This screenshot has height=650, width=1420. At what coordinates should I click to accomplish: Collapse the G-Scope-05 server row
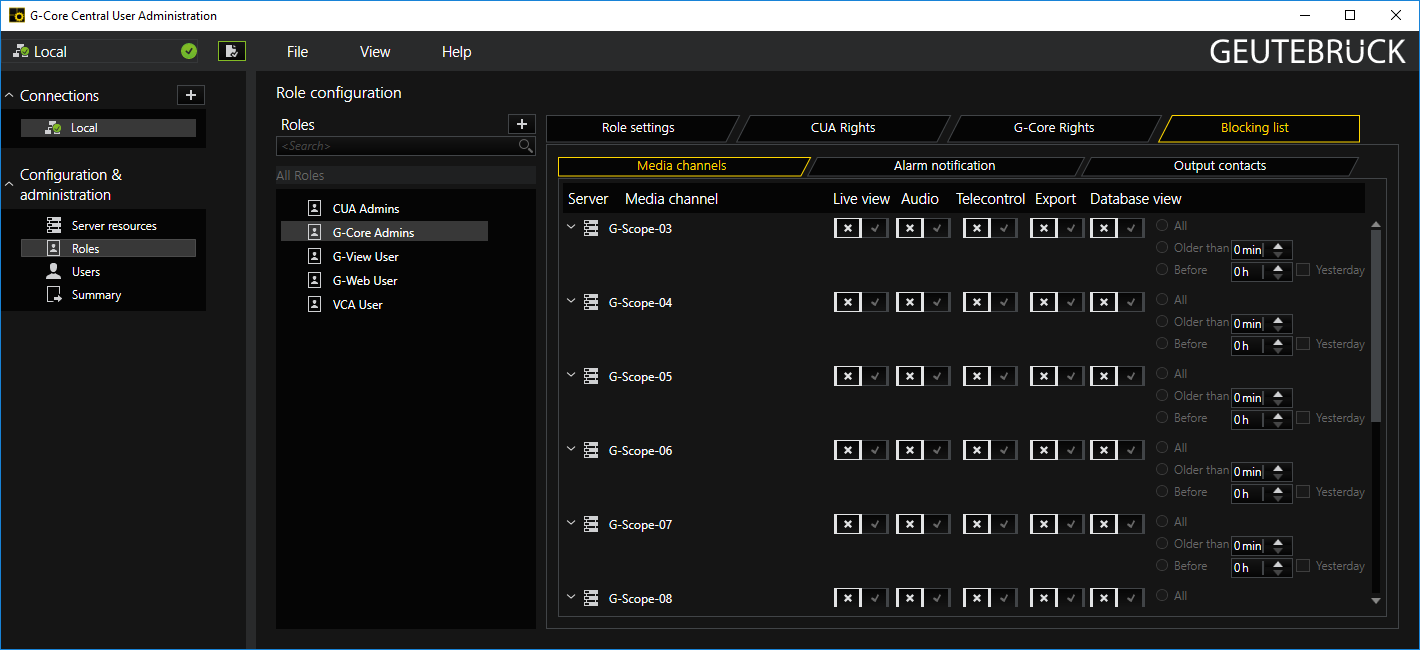[572, 375]
